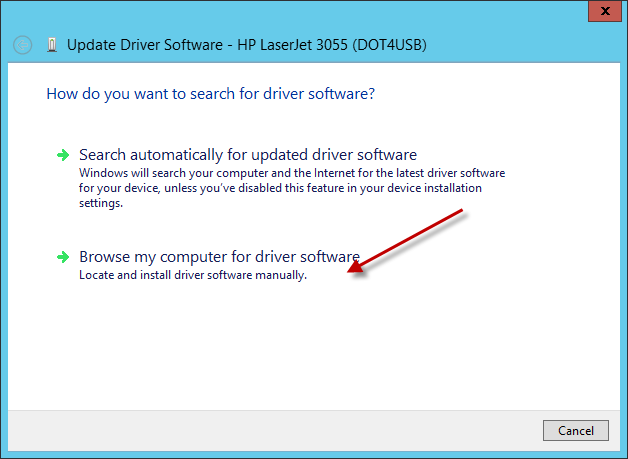Select "Search automatically for updated driver software"

[x=247, y=155]
